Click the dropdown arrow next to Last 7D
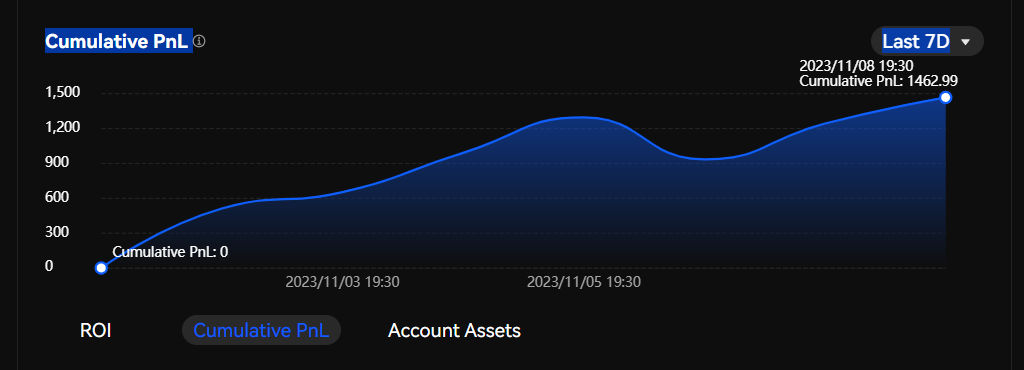Viewport: 1024px width, 370px height. tap(965, 42)
